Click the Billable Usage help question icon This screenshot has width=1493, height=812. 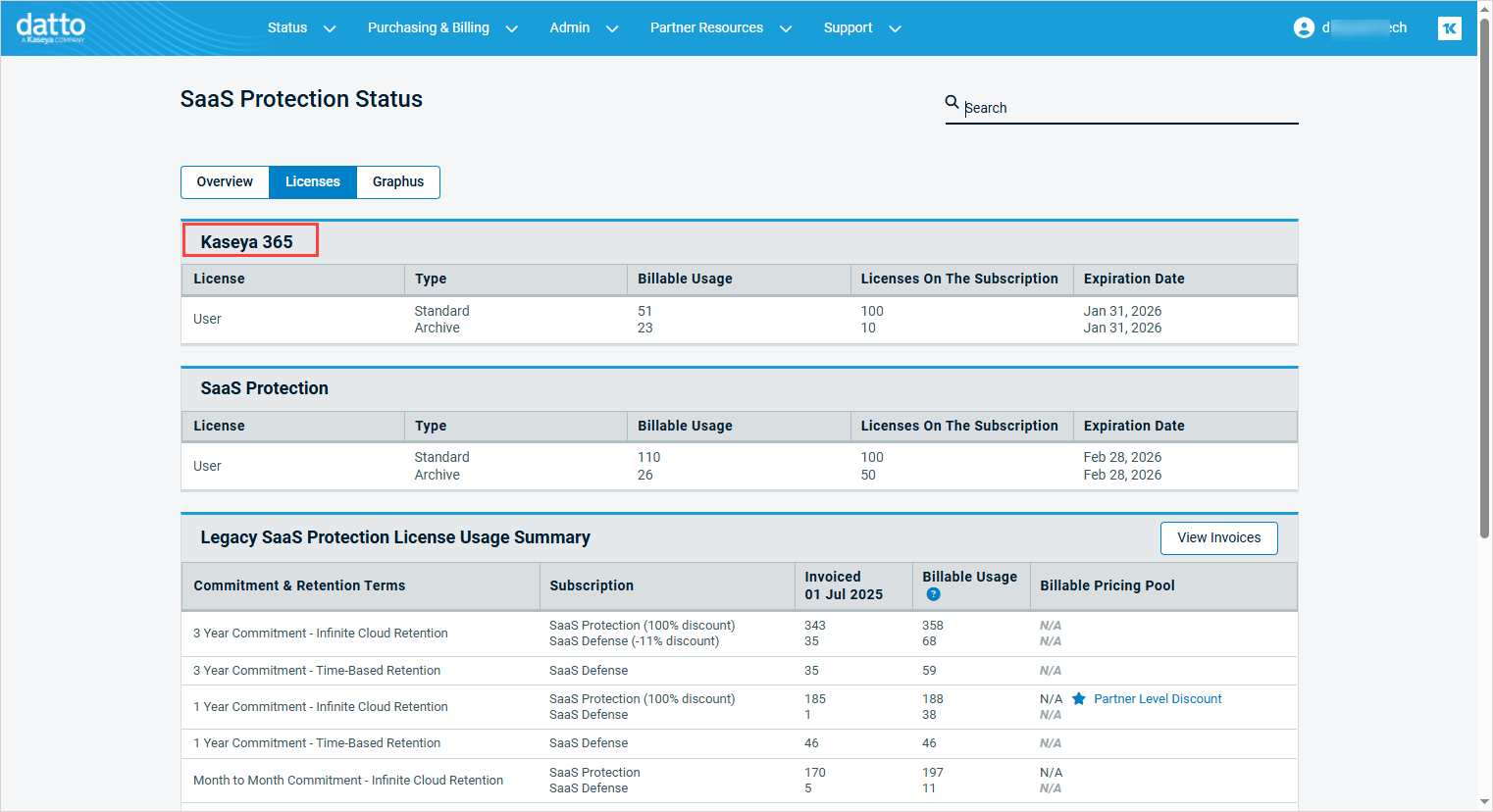click(933, 594)
